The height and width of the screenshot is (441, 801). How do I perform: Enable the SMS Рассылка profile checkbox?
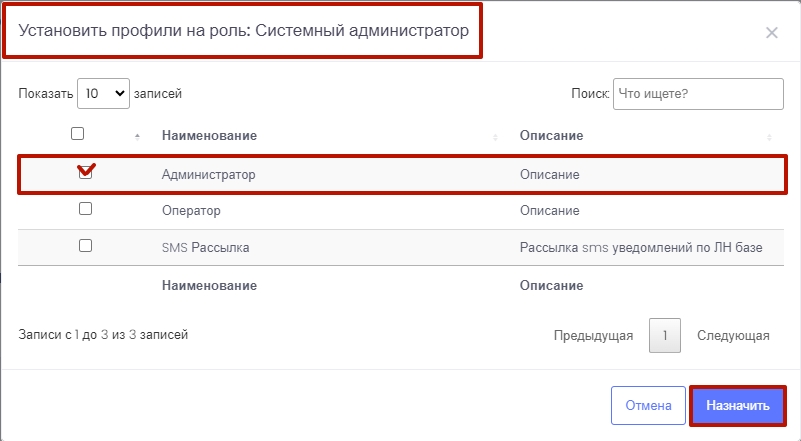tap(85, 245)
